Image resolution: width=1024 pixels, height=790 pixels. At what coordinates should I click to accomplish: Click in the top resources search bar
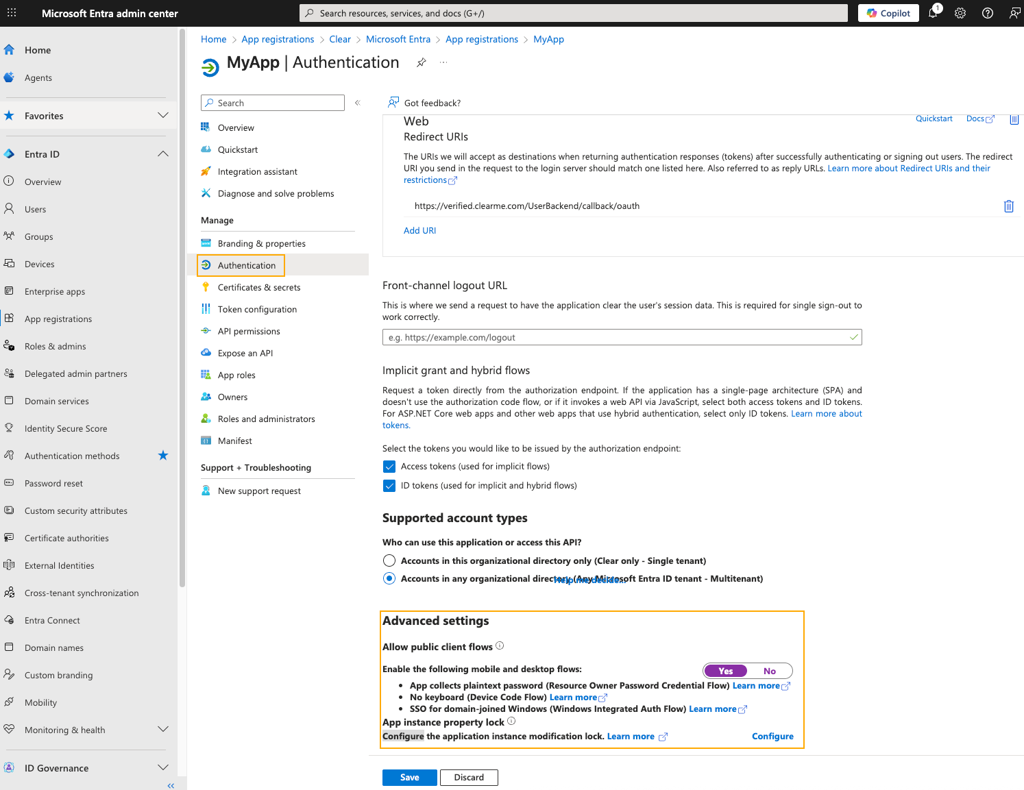click(573, 13)
